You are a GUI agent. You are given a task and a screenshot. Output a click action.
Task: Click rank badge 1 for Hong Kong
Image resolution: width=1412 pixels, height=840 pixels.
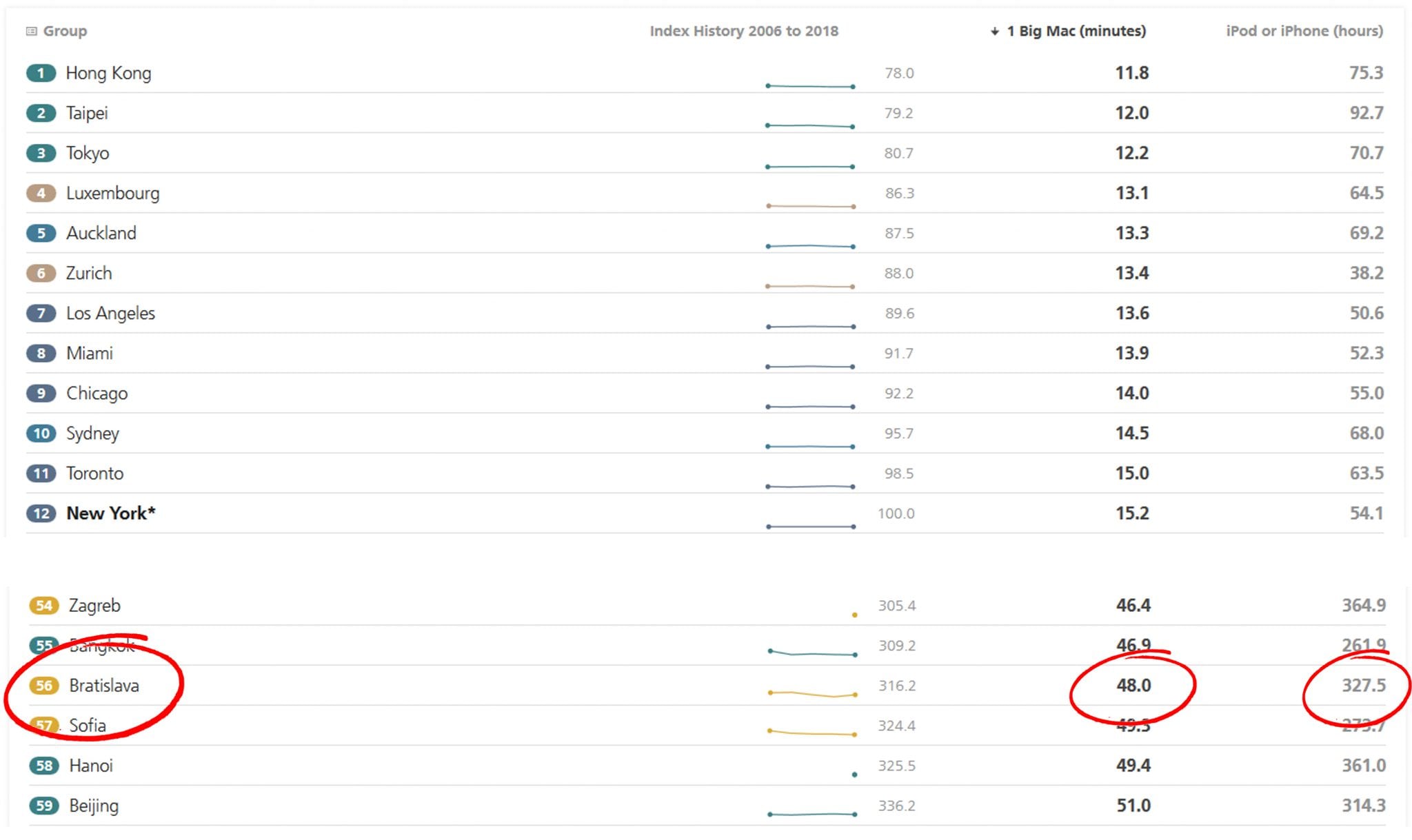[41, 73]
